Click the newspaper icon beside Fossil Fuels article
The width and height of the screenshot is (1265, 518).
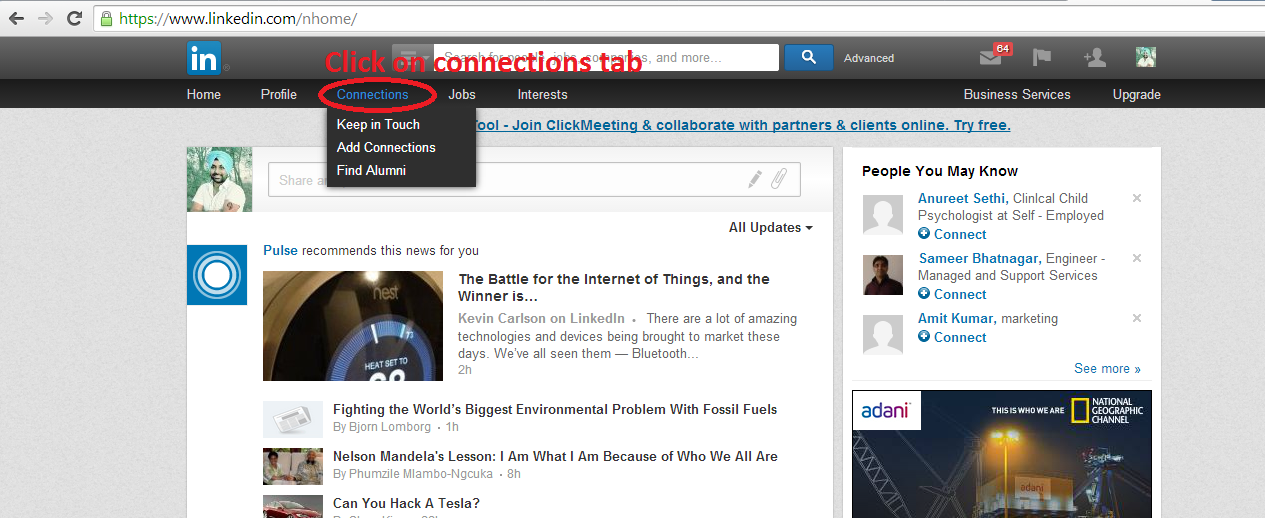[293, 419]
